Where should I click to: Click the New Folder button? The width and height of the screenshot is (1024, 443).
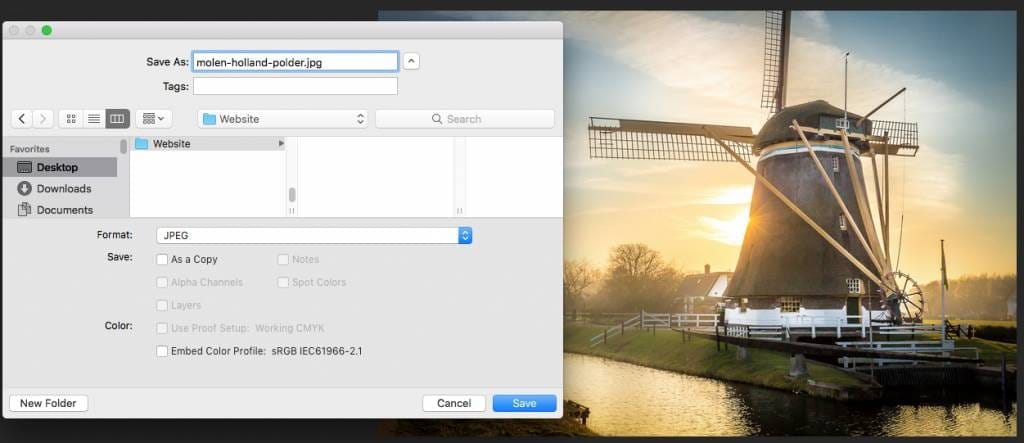pyautogui.click(x=48, y=403)
